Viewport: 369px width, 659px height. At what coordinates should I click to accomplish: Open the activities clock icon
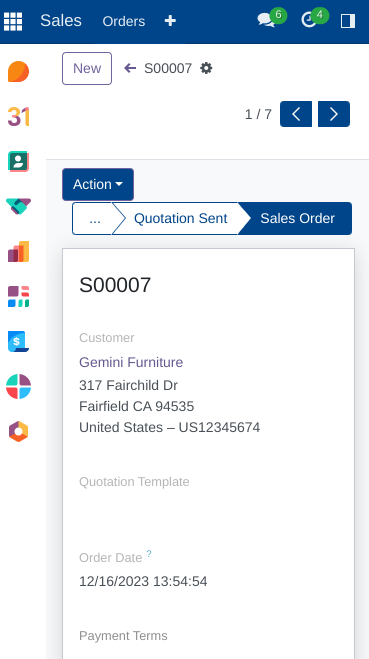pyautogui.click(x=309, y=20)
